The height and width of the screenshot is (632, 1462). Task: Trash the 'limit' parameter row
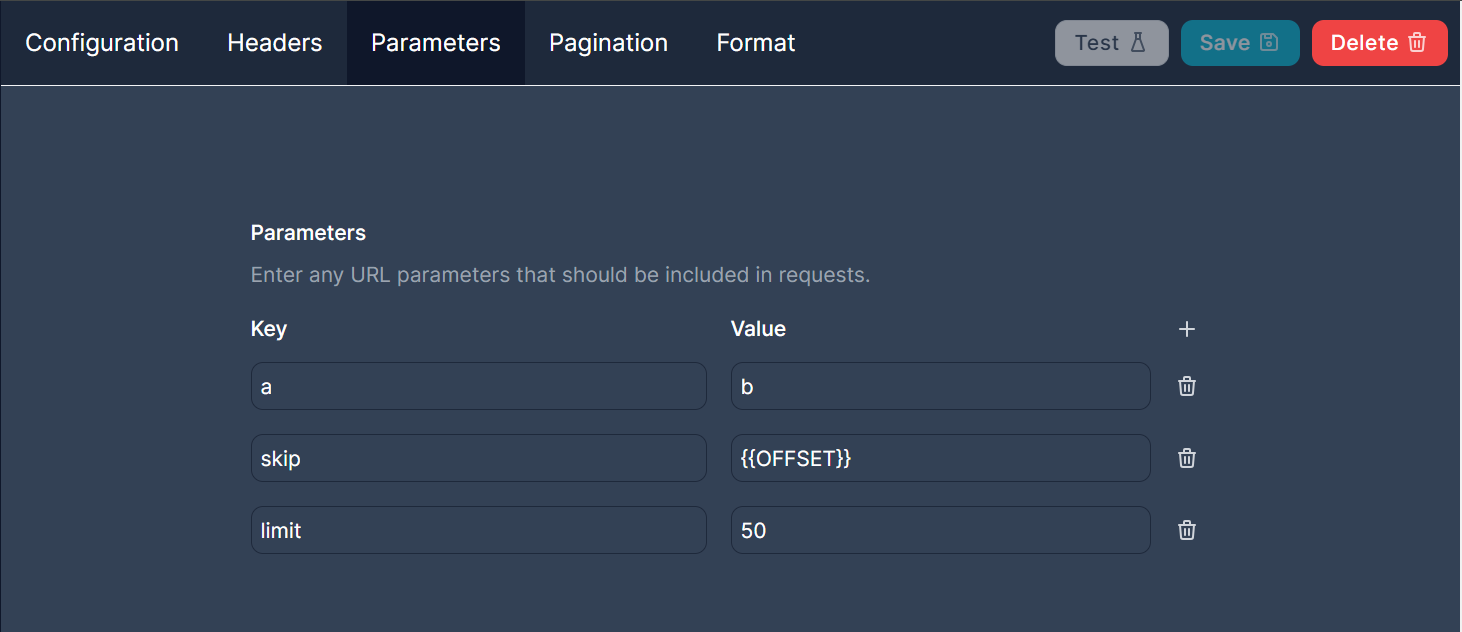(1187, 530)
